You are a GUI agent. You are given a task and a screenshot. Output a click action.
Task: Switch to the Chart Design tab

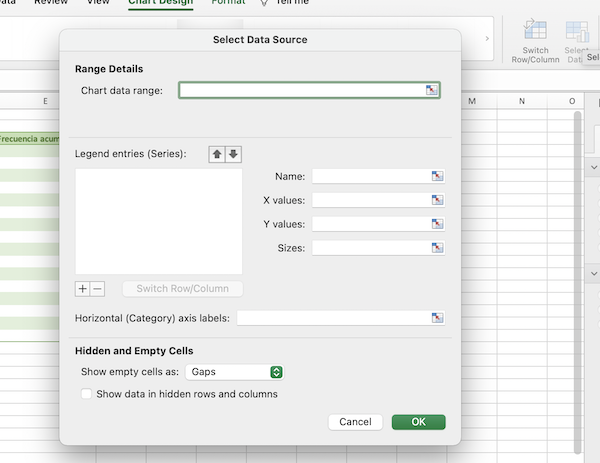coord(160,3)
